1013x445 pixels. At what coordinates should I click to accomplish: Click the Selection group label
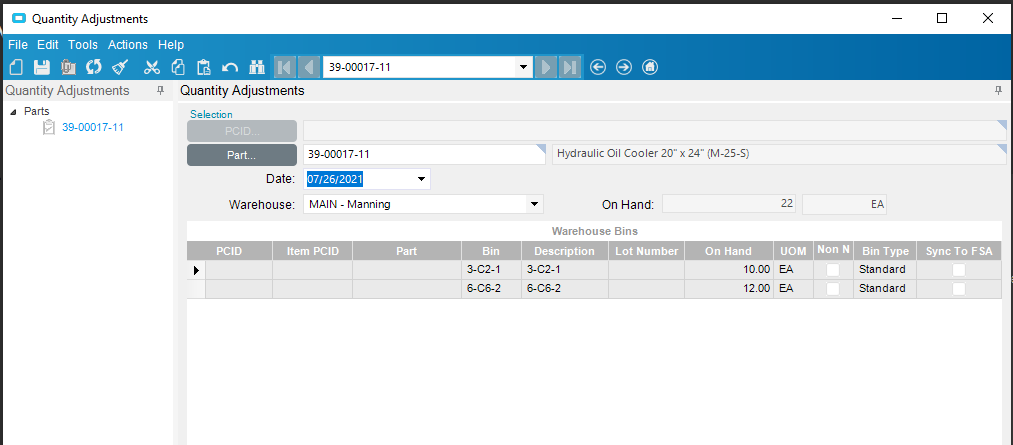coord(211,114)
